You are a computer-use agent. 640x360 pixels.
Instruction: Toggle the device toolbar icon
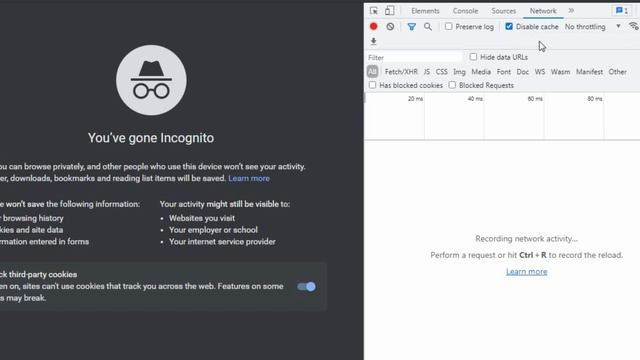pyautogui.click(x=389, y=11)
